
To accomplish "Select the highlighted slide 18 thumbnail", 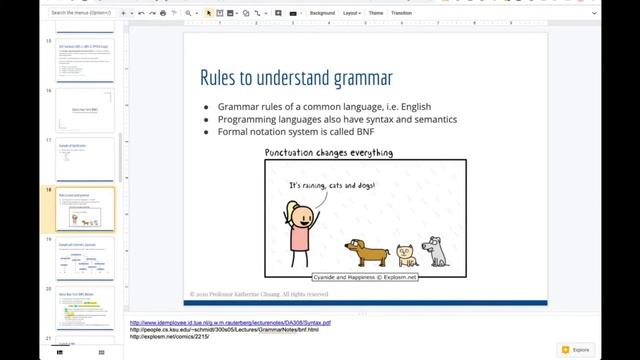I will click(x=85, y=209).
